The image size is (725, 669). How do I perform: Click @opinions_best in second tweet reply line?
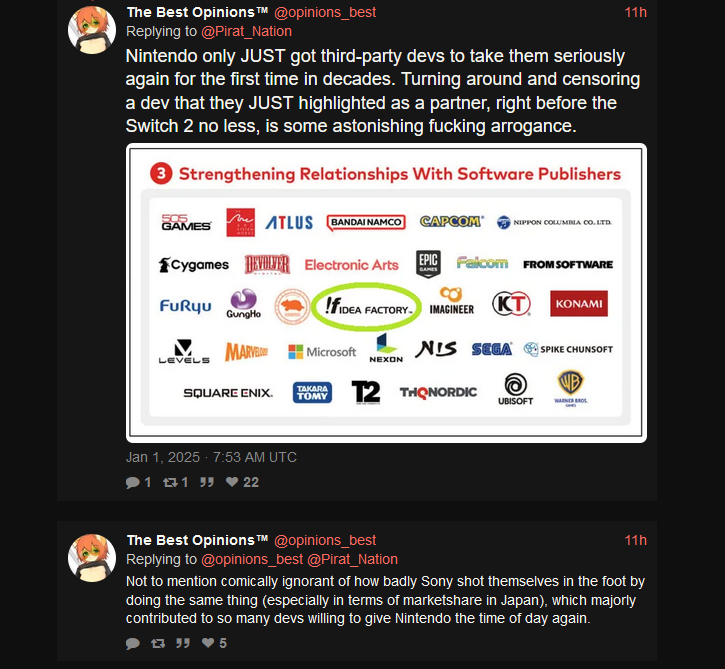click(x=252, y=559)
